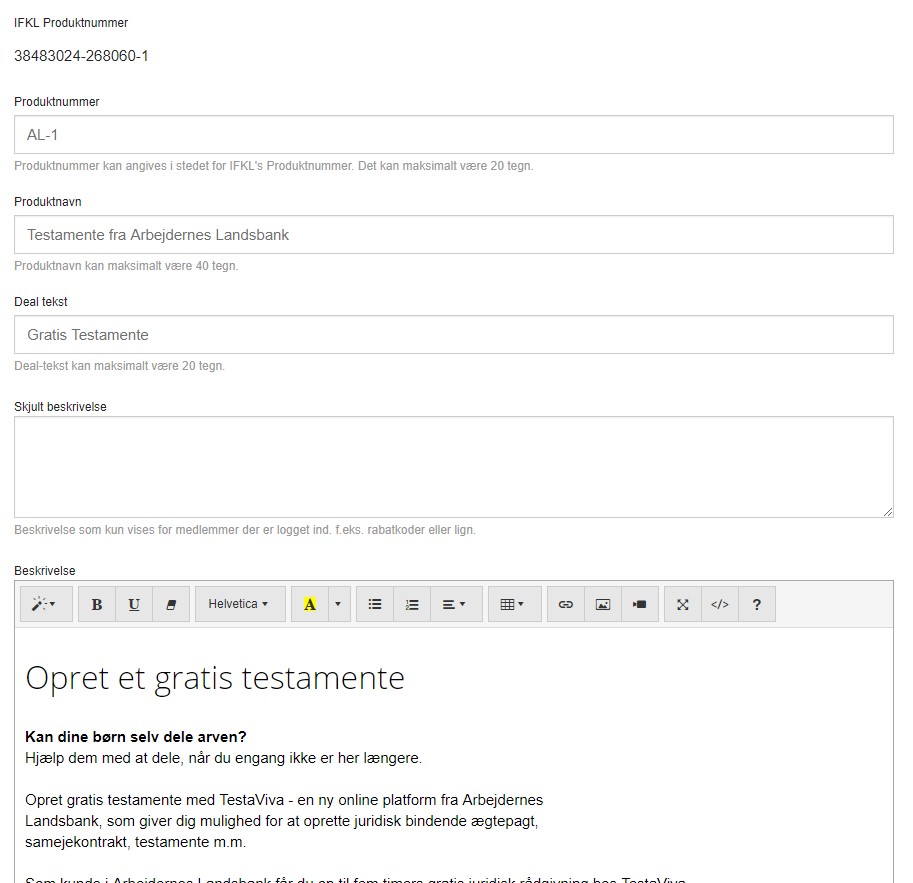Grab the Skjult beskrivelse resize handle
913x883 pixels.
(x=888, y=512)
